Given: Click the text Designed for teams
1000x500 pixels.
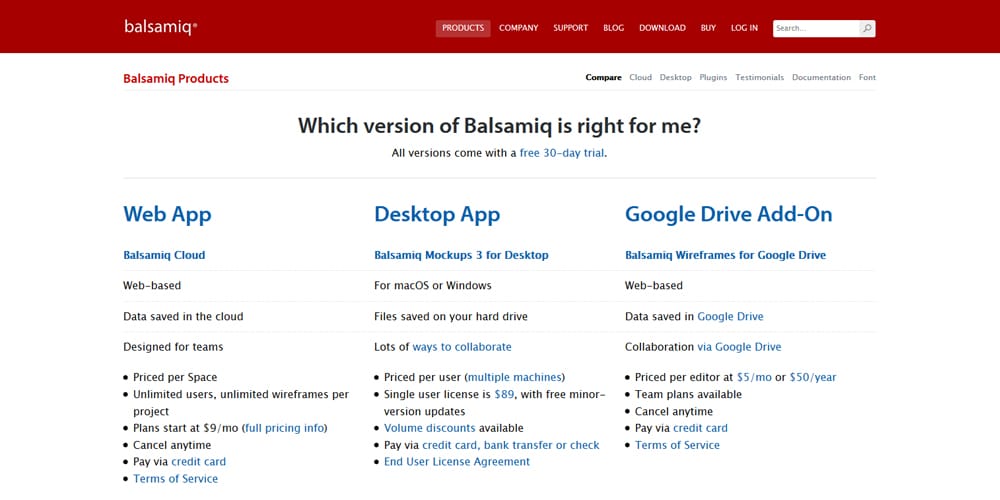Looking at the screenshot, I should tap(173, 347).
